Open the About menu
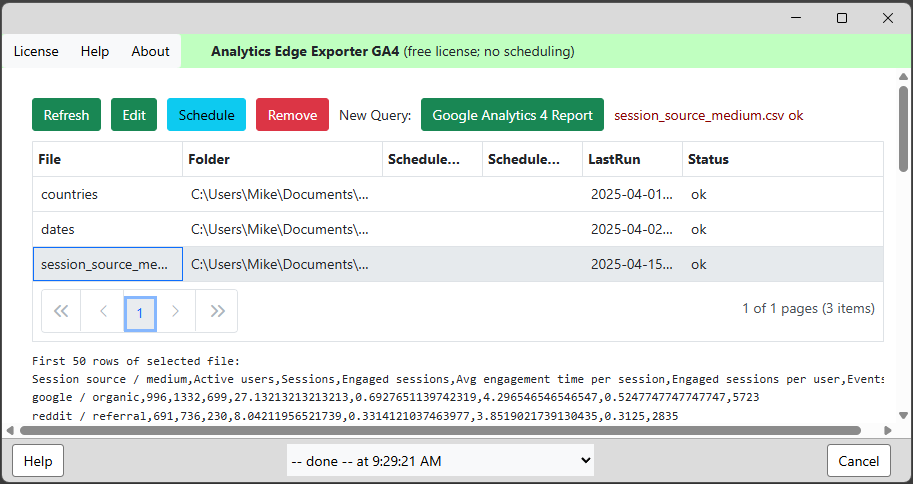 [150, 51]
